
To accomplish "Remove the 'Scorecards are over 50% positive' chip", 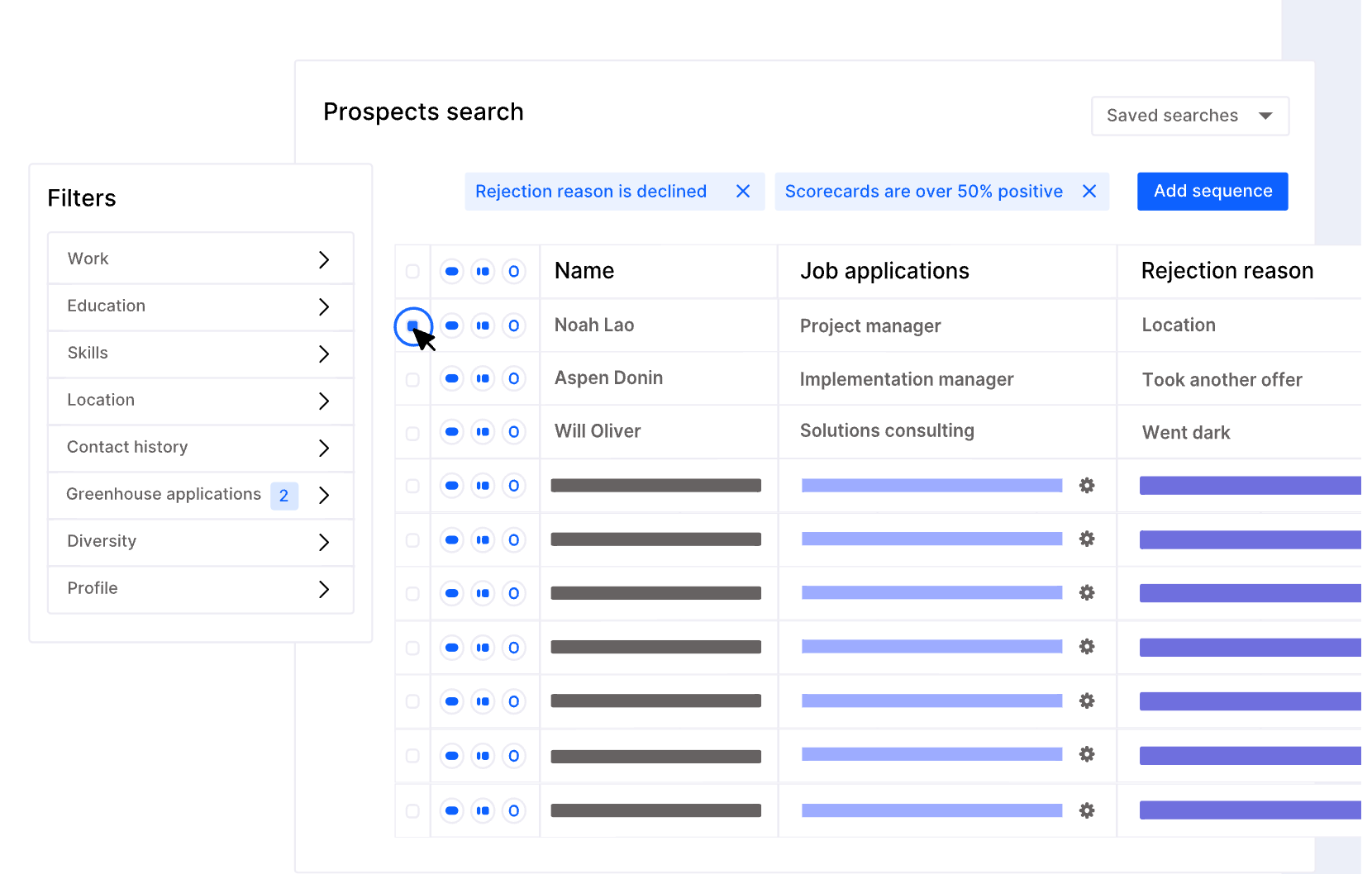I will [1089, 192].
